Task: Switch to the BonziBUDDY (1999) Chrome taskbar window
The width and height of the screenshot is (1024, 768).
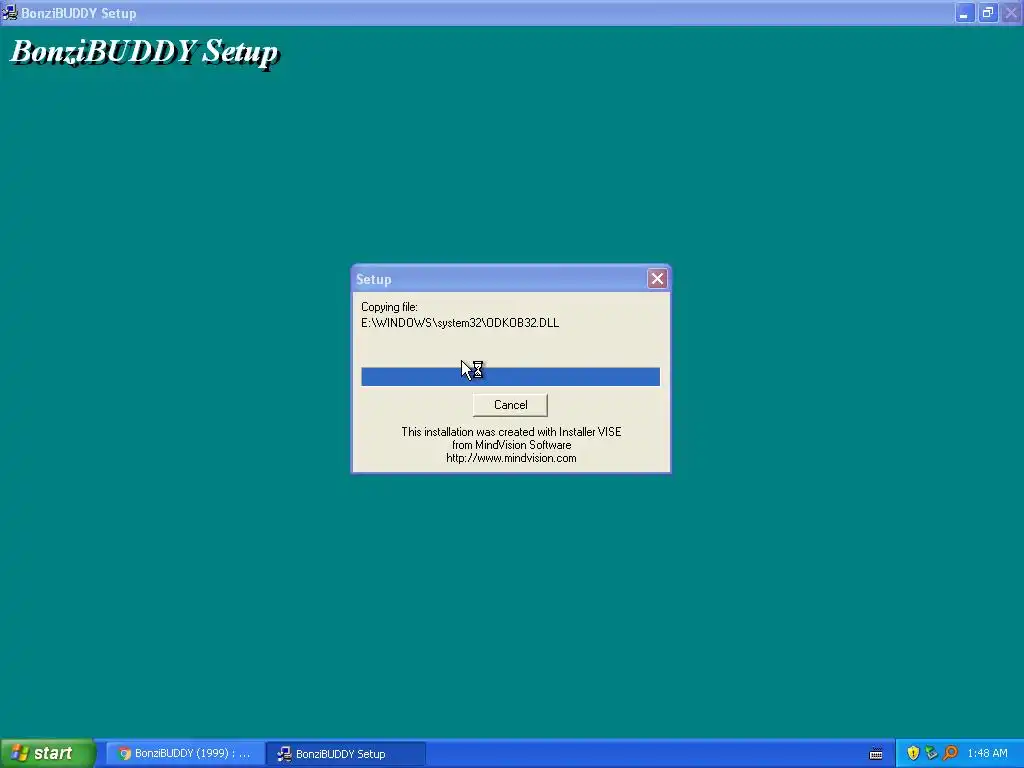Action: 185,754
